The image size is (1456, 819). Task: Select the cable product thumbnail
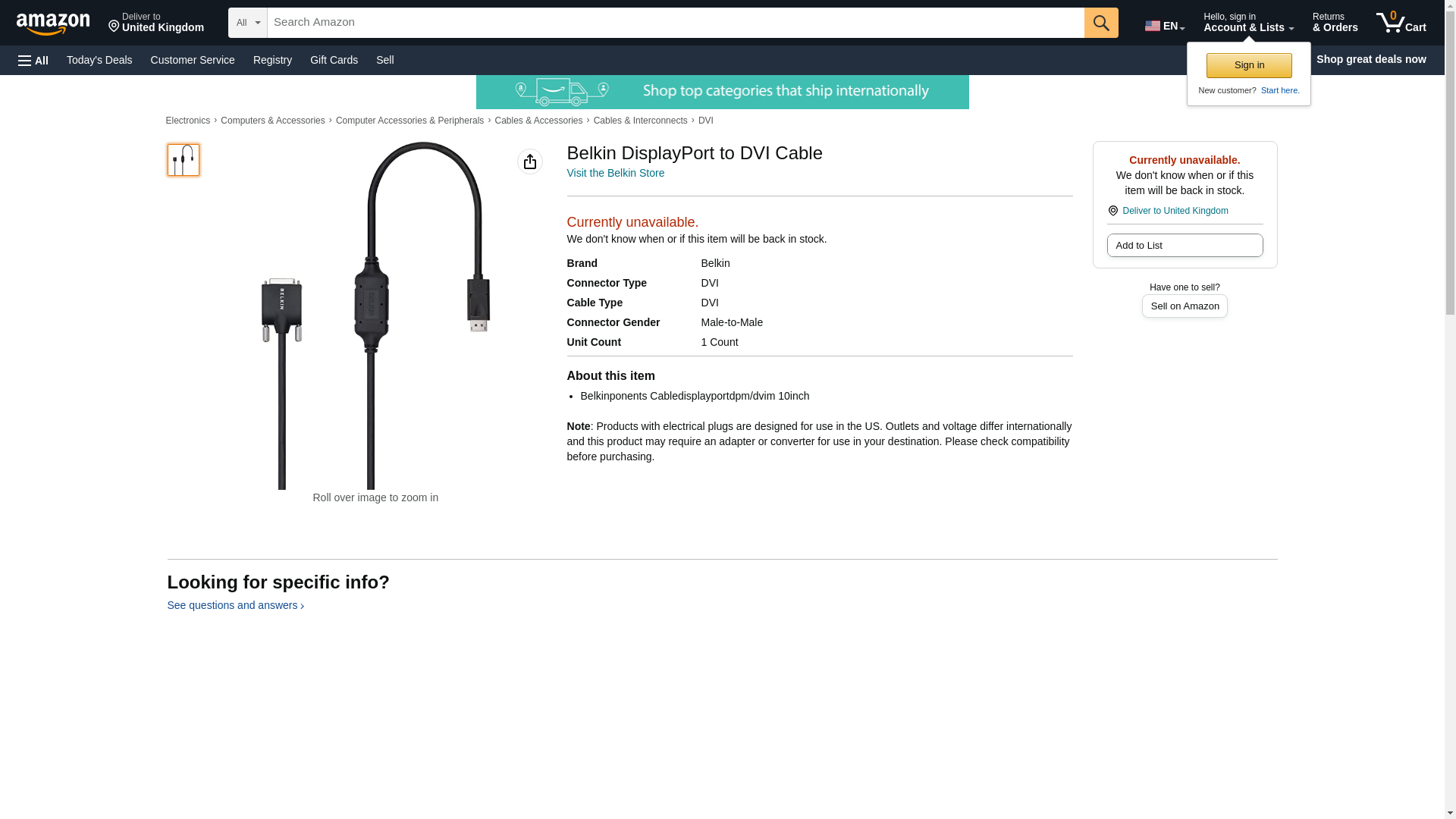tap(184, 160)
